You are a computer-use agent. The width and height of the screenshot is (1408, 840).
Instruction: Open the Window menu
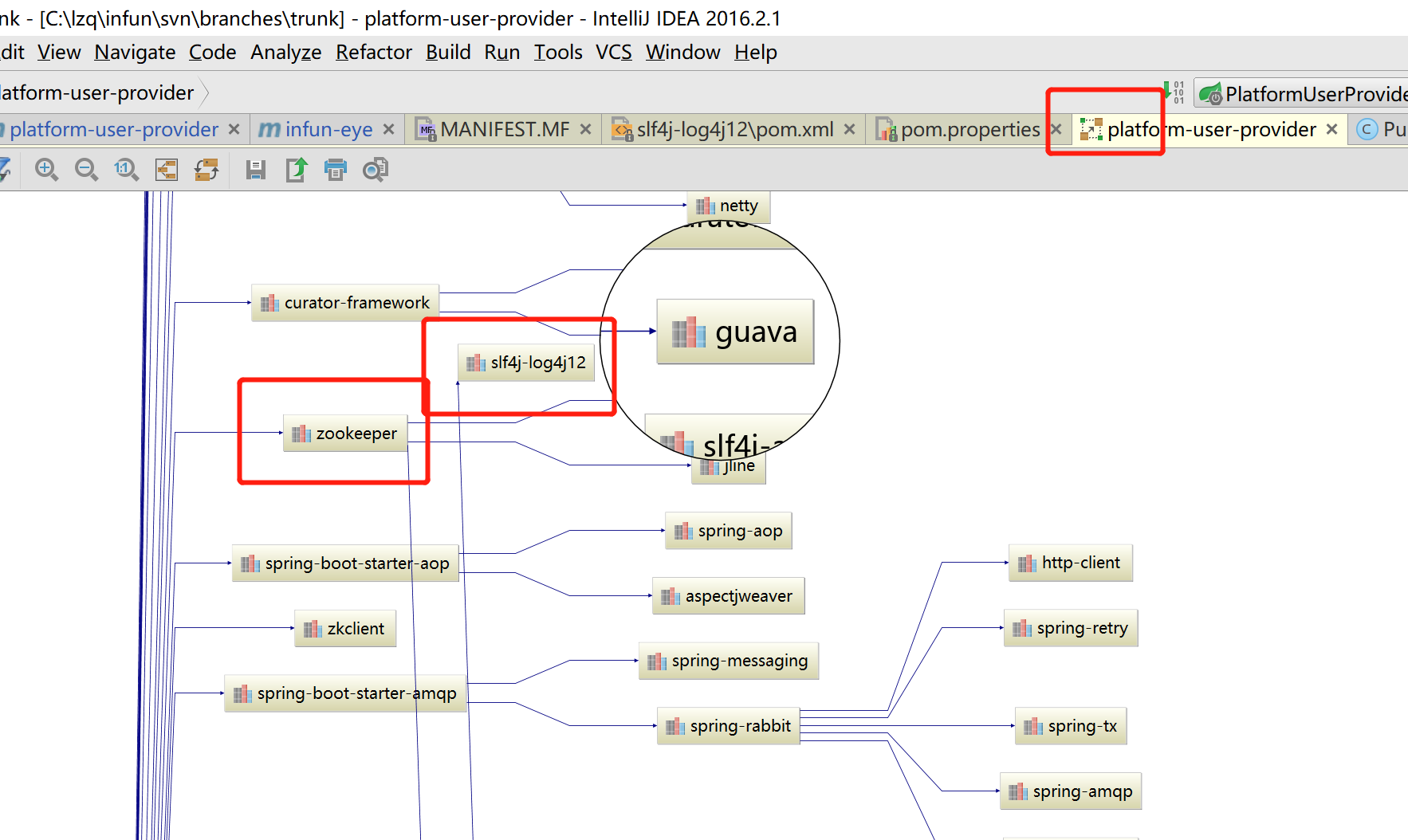coord(682,53)
